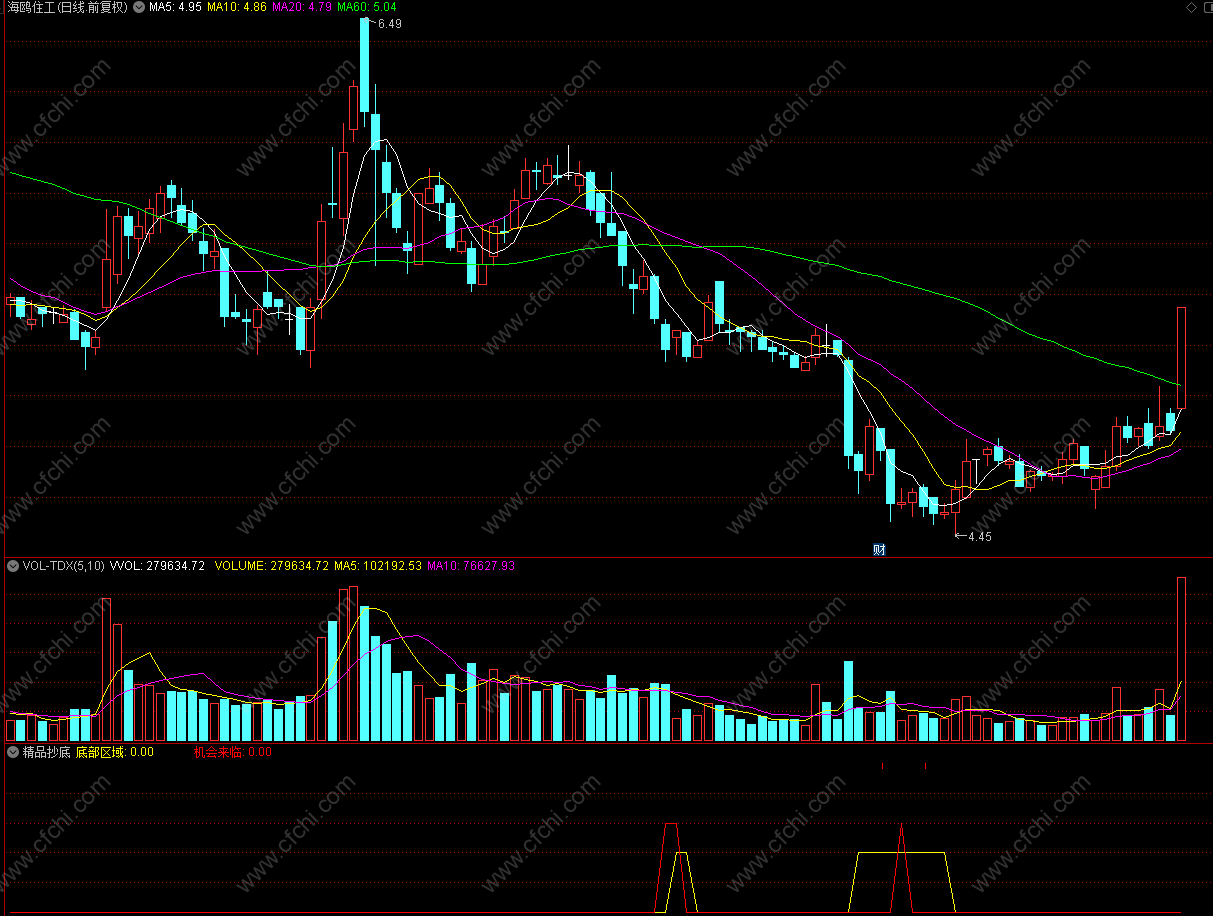
Task: Select the VOLUME: 279634.72 value
Action: 272,566
